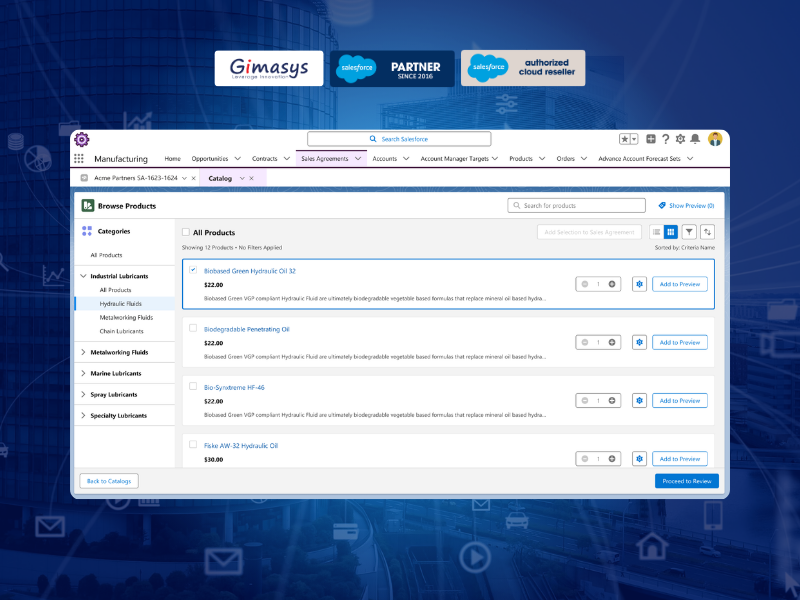Open the Products tab
Image resolution: width=800 pixels, height=600 pixels.
click(521, 159)
